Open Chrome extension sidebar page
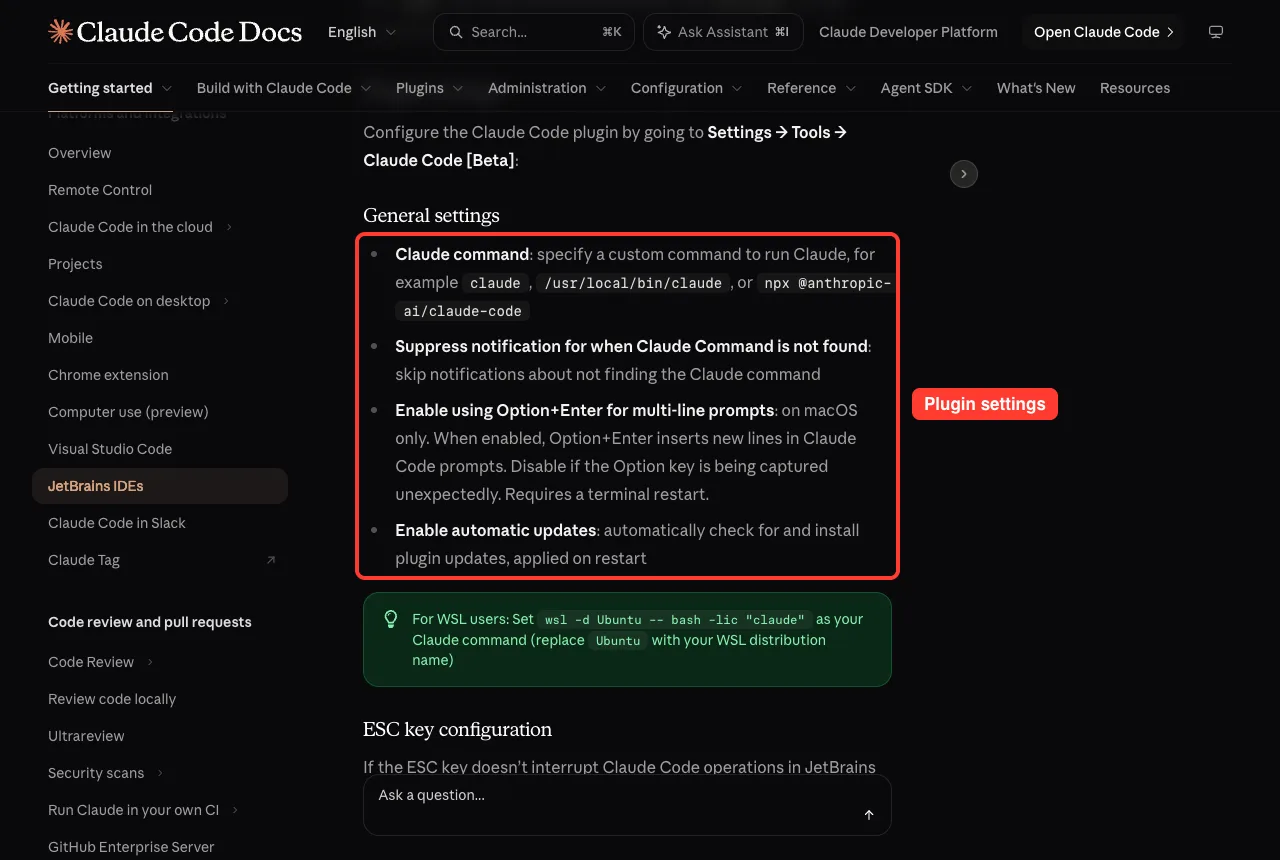 click(160, 375)
